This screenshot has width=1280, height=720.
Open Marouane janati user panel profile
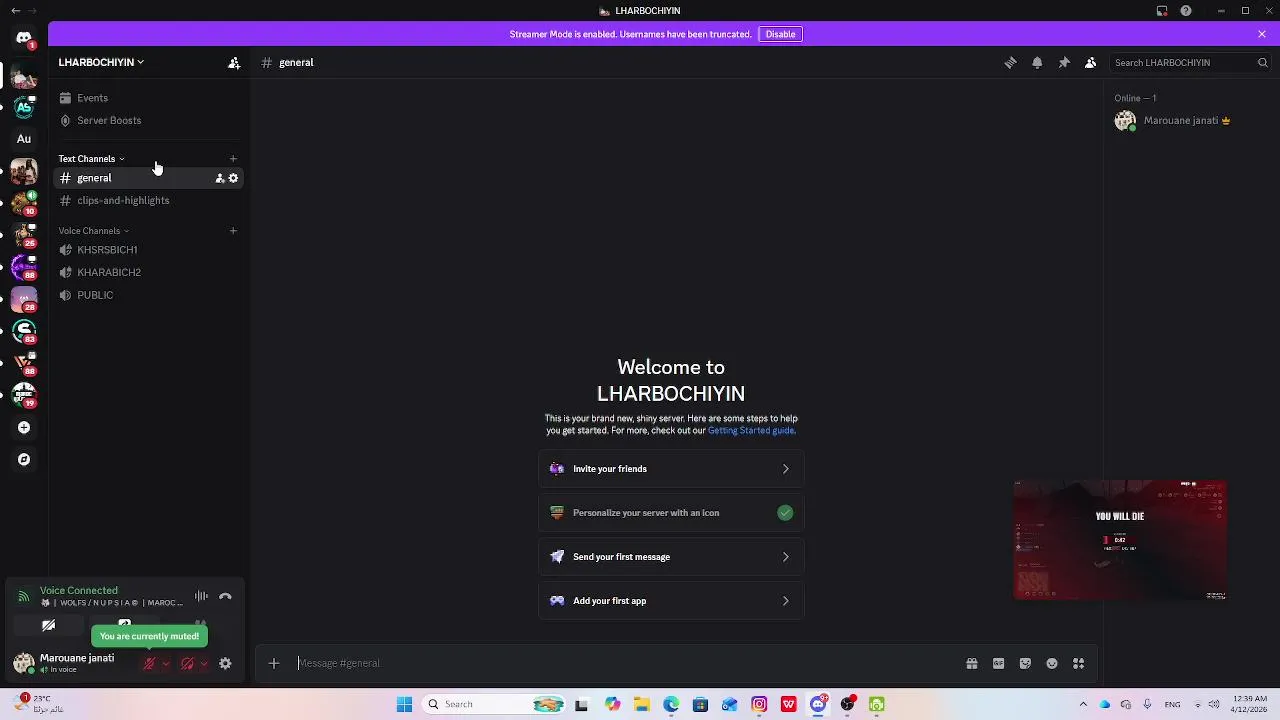(x=75, y=663)
